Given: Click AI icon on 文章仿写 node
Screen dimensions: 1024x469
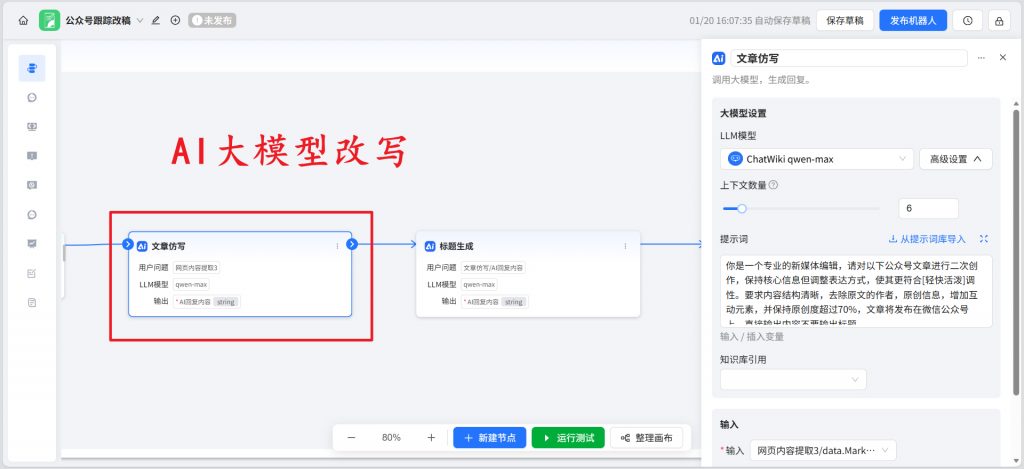Looking at the screenshot, I should (x=142, y=246).
